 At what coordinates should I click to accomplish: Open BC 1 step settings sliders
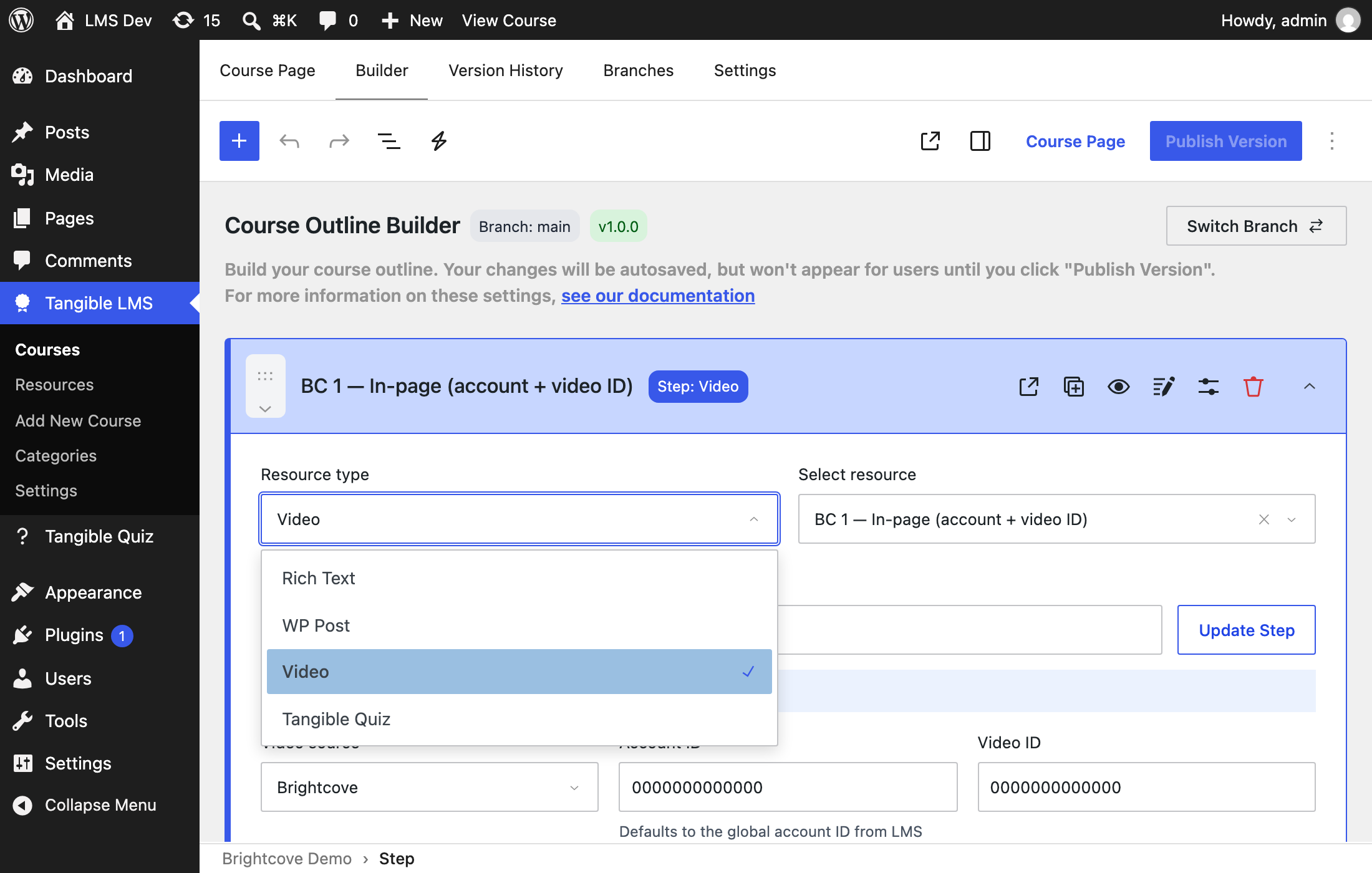1209,387
